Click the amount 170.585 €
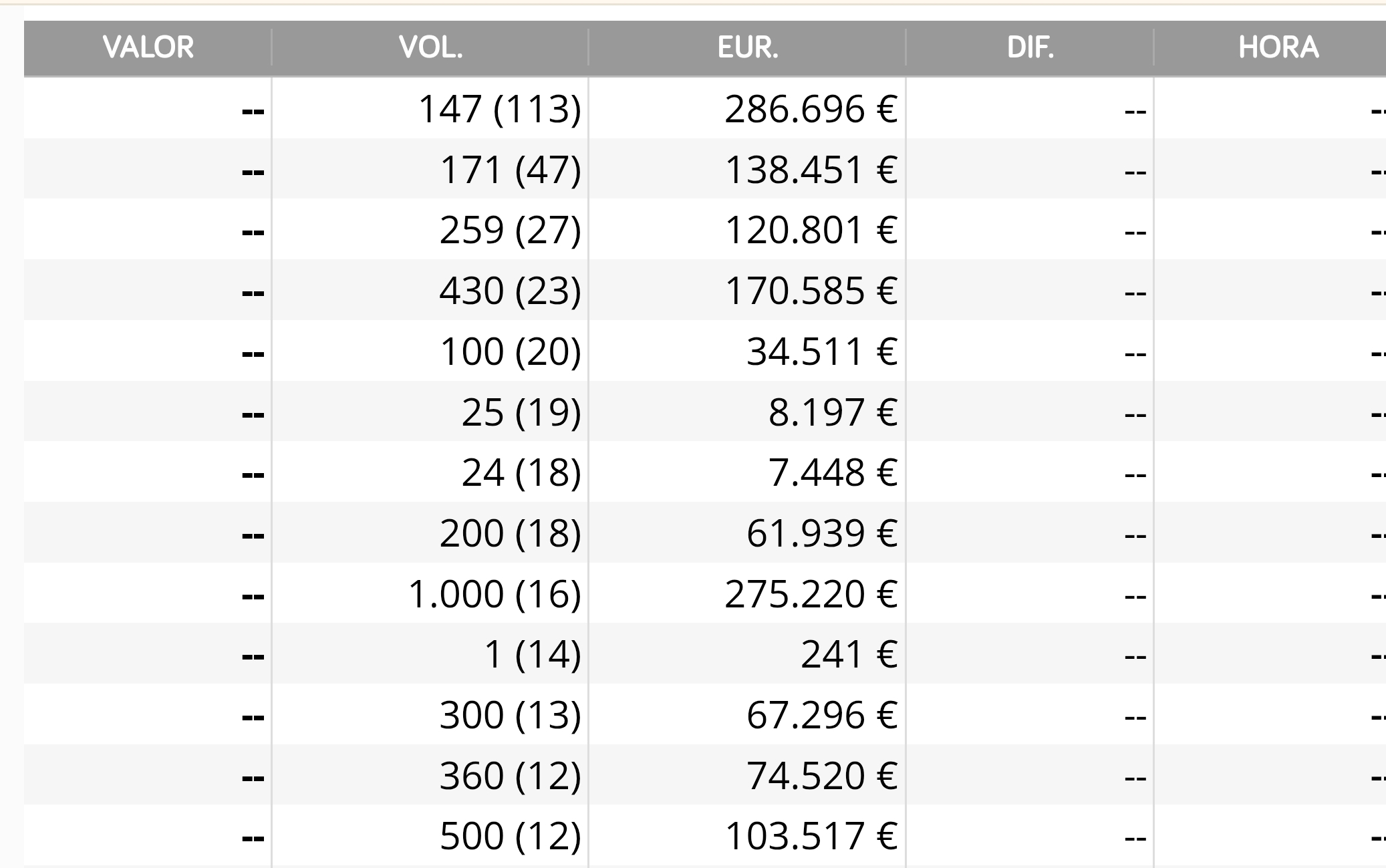 811,291
